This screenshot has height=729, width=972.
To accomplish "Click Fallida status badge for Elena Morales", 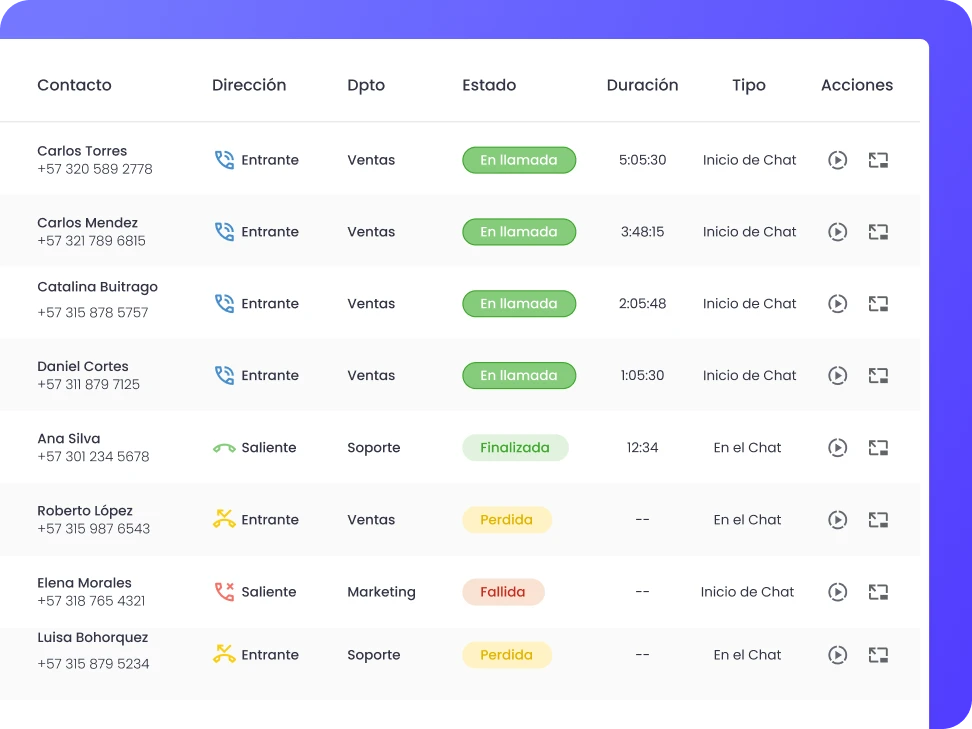I will coord(502,592).
